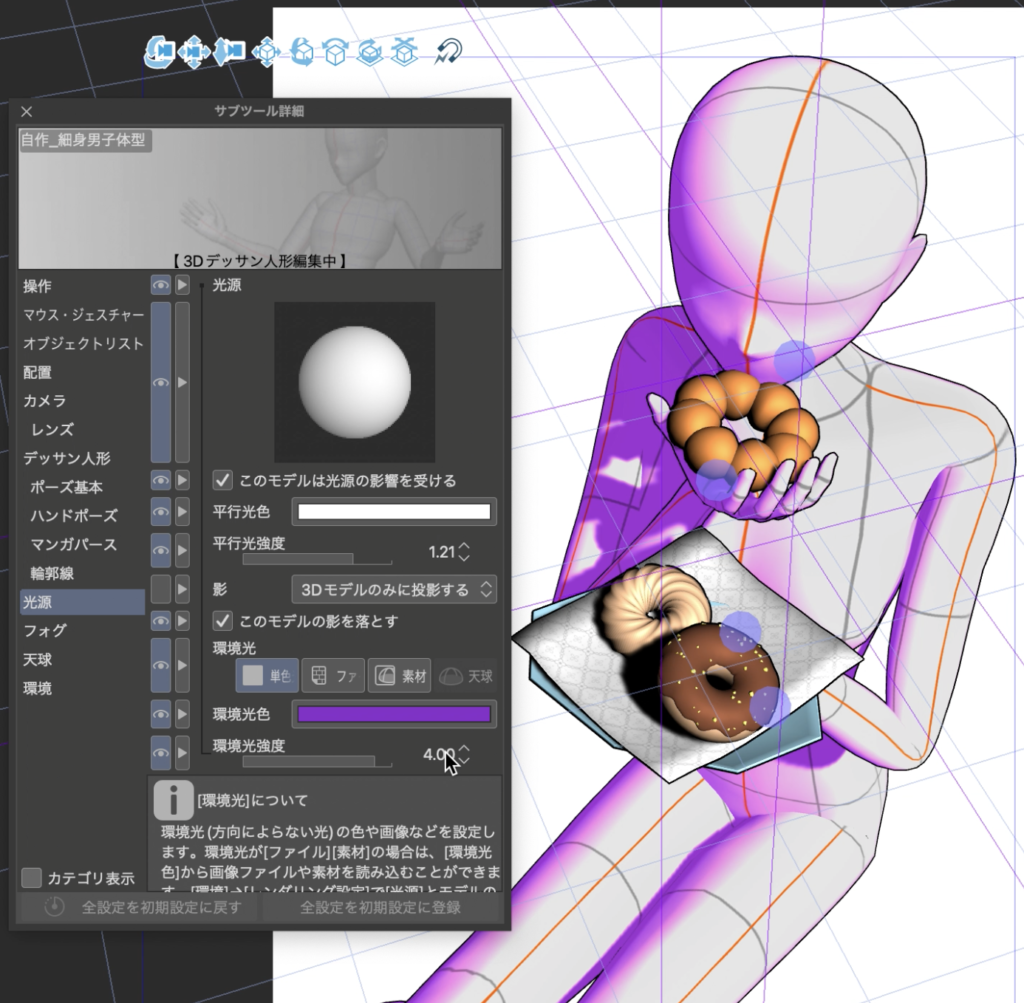The image size is (1024, 1003).
Task: Click the purple 環境光色 color swatch
Action: pos(393,714)
